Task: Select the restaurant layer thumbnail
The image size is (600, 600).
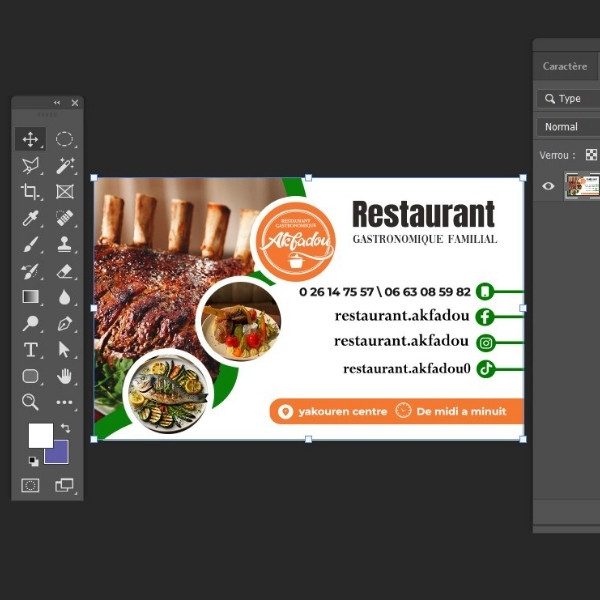Action: (x=582, y=185)
